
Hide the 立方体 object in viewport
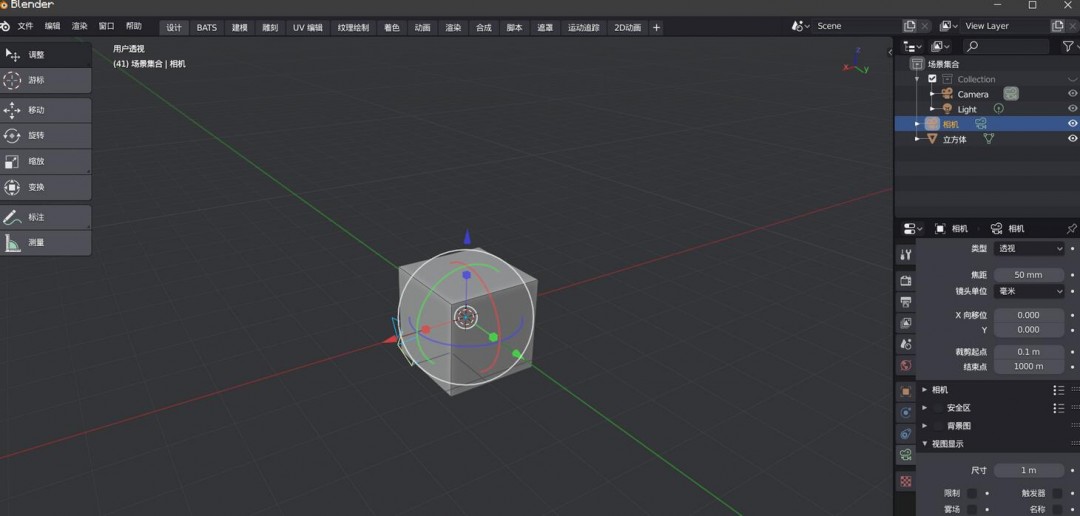[x=1073, y=140]
